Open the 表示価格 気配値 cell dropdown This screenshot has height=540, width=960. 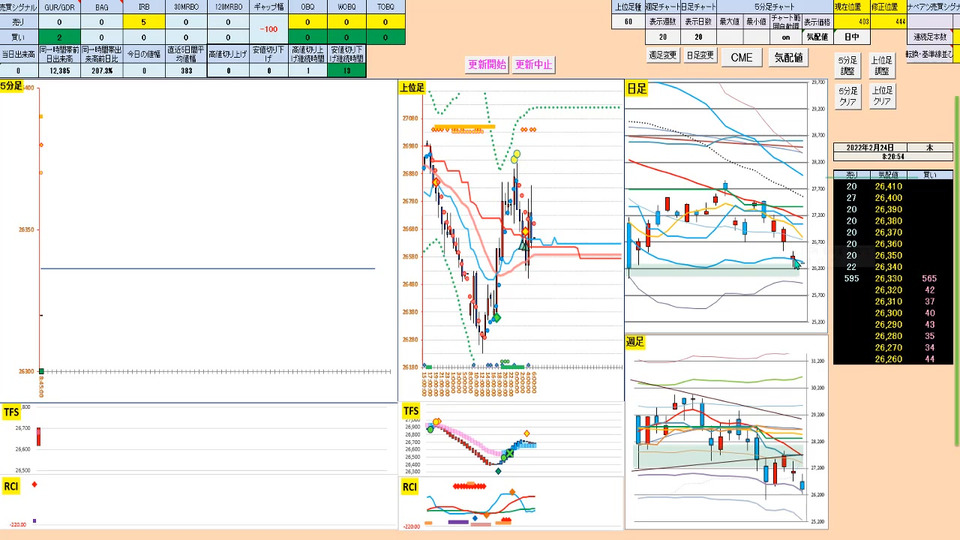click(x=817, y=37)
